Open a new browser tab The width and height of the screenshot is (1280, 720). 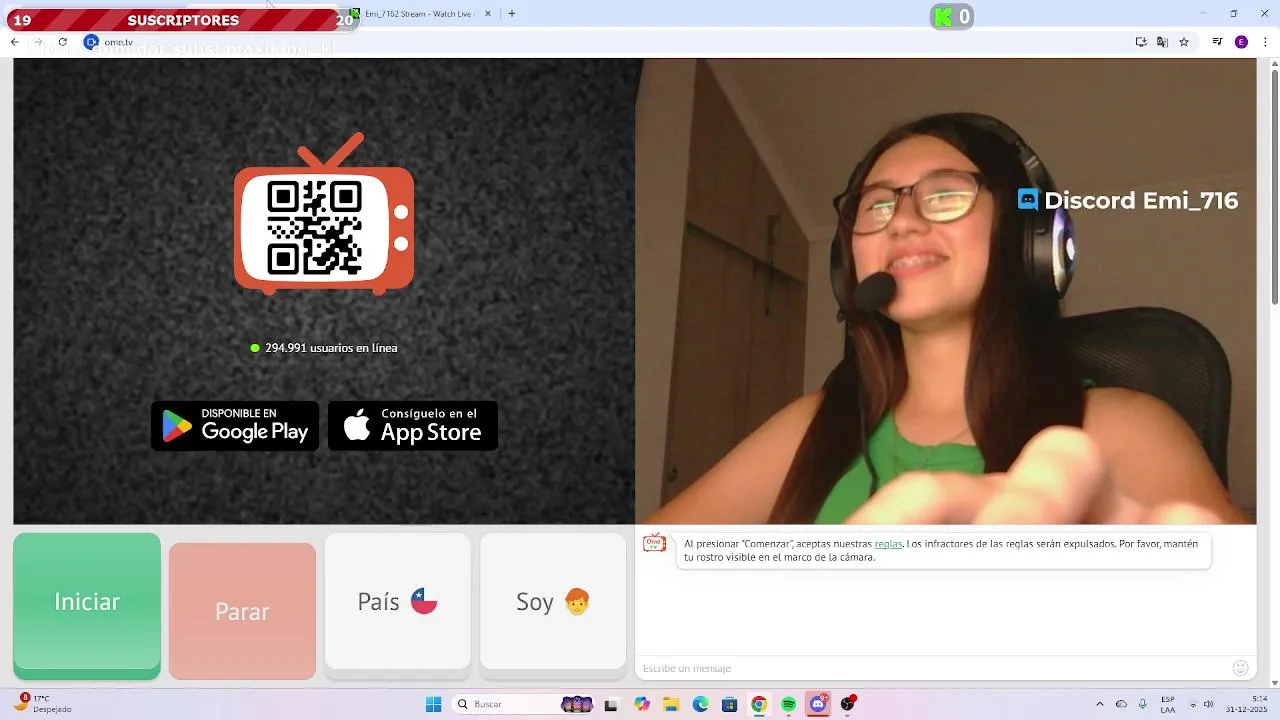(512, 14)
